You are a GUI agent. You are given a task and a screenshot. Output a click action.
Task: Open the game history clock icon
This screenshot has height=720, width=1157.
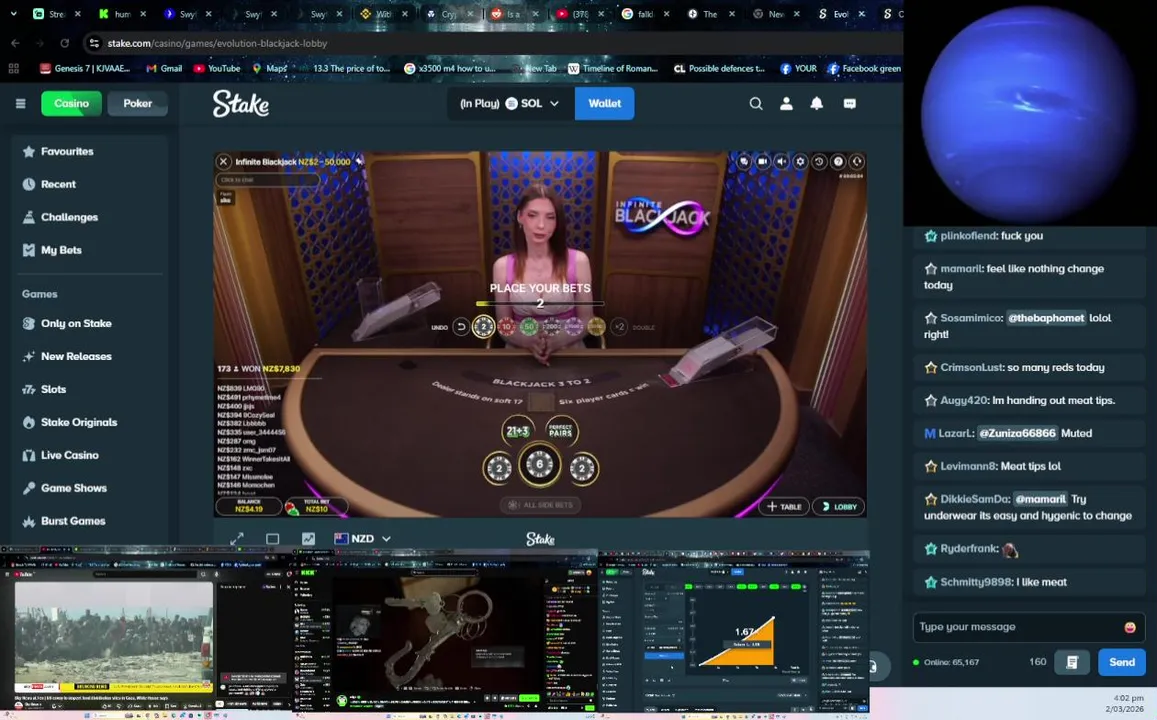pyautogui.click(x=819, y=162)
